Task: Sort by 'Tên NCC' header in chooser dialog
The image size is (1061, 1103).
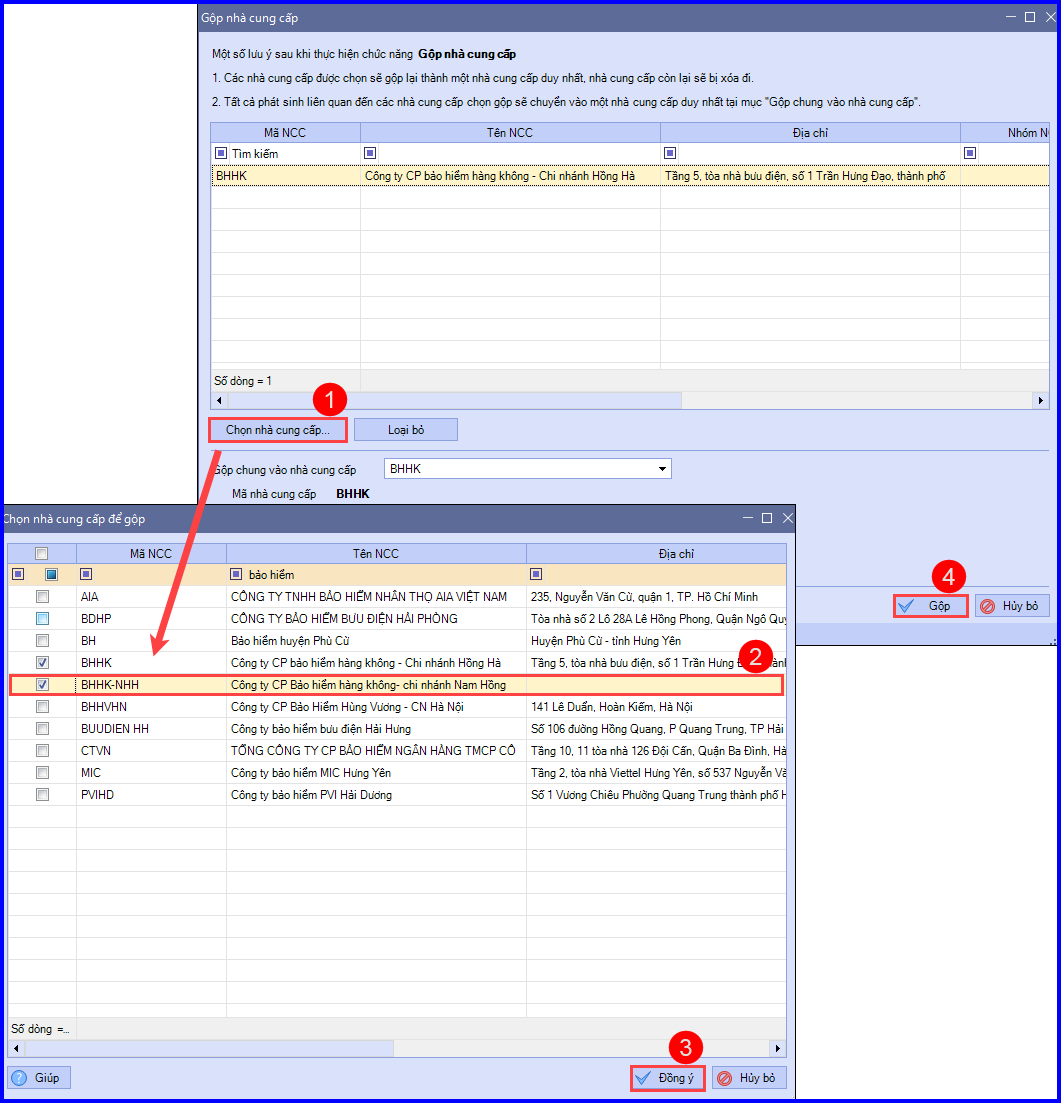Action: [376, 554]
